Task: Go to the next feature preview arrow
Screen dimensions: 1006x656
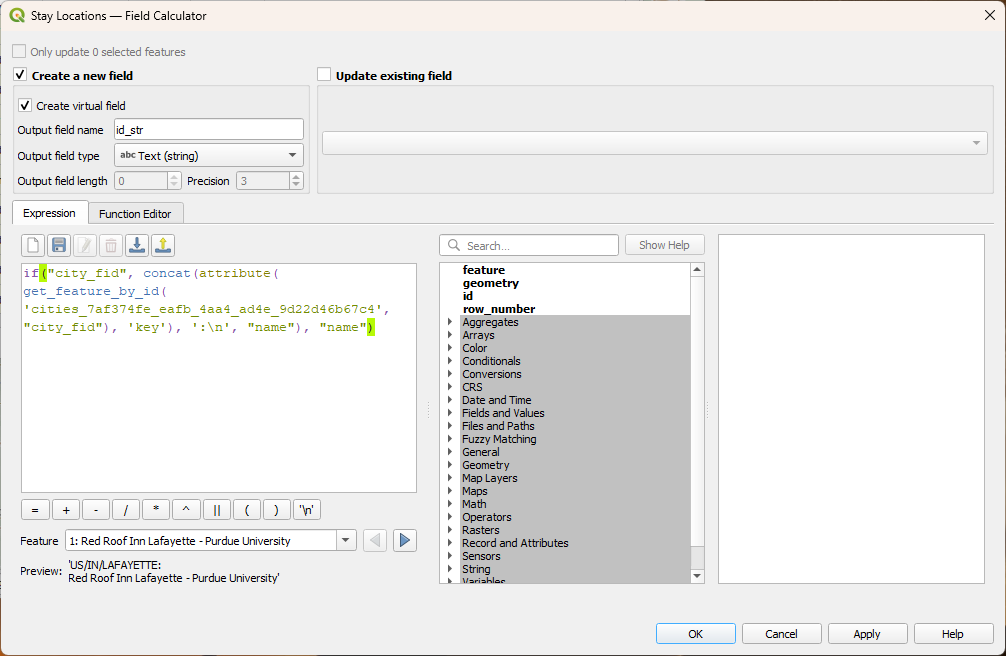Action: point(404,541)
